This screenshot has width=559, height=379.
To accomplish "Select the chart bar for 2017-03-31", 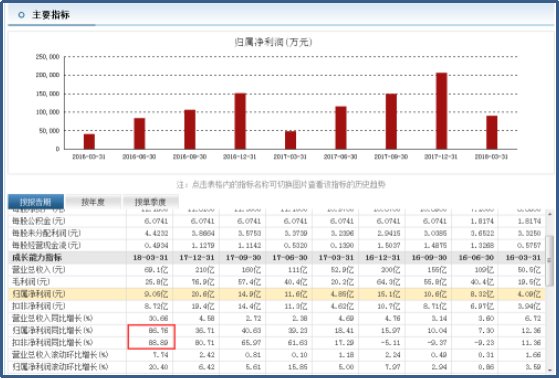I will 291,140.
